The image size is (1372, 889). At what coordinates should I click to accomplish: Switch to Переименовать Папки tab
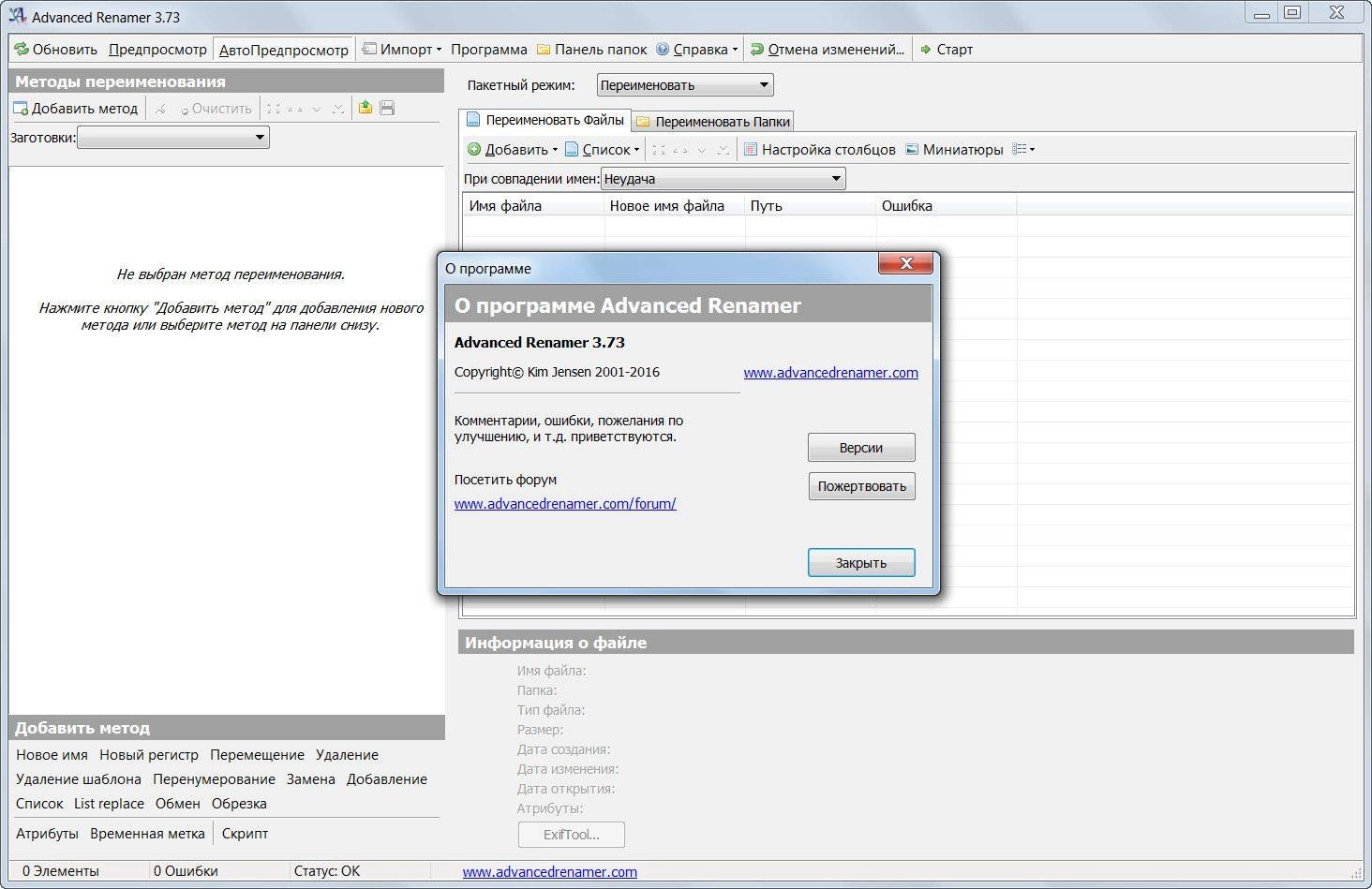(x=713, y=122)
